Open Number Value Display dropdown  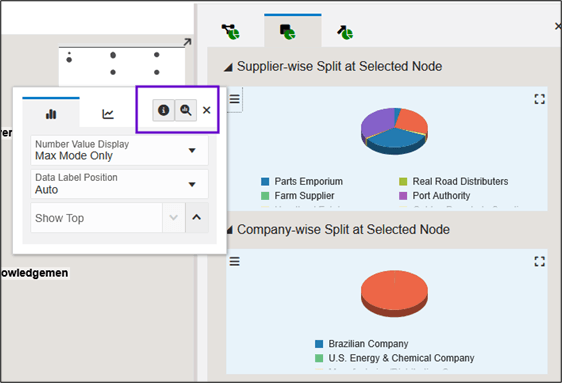click(x=119, y=150)
